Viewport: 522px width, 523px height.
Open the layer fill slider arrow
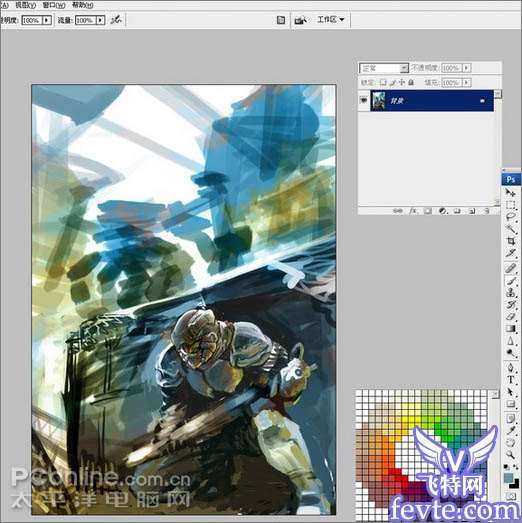(467, 82)
